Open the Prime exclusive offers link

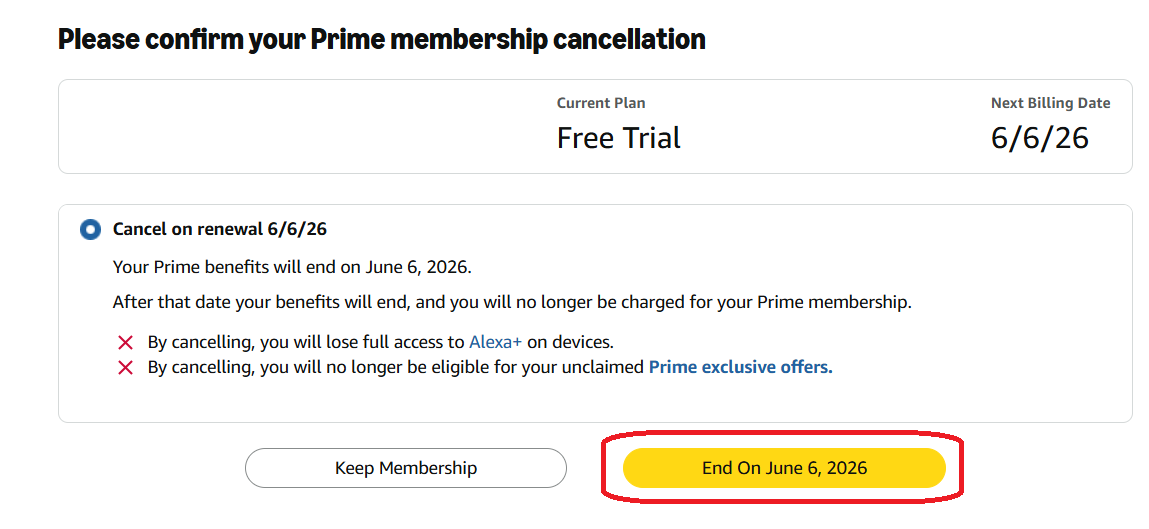click(741, 366)
